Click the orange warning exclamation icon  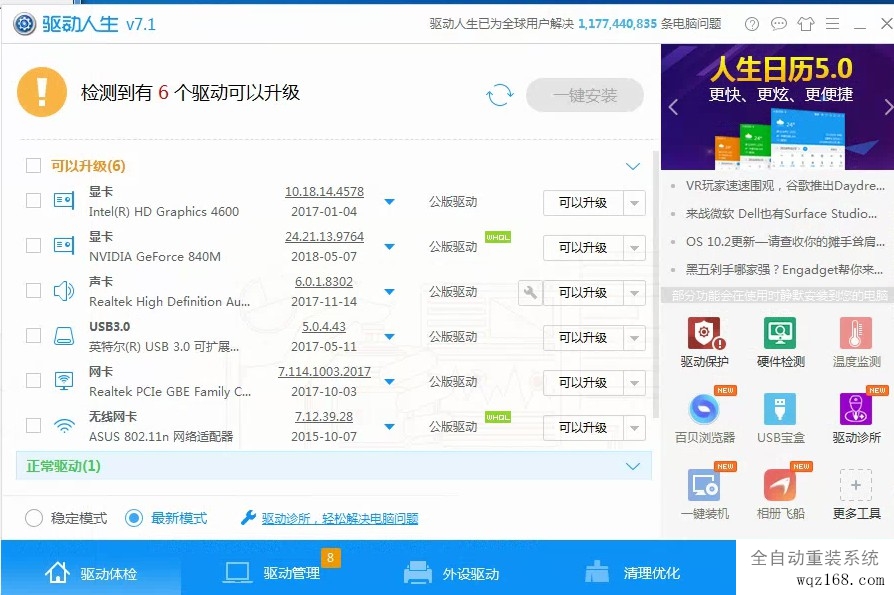tap(42, 92)
